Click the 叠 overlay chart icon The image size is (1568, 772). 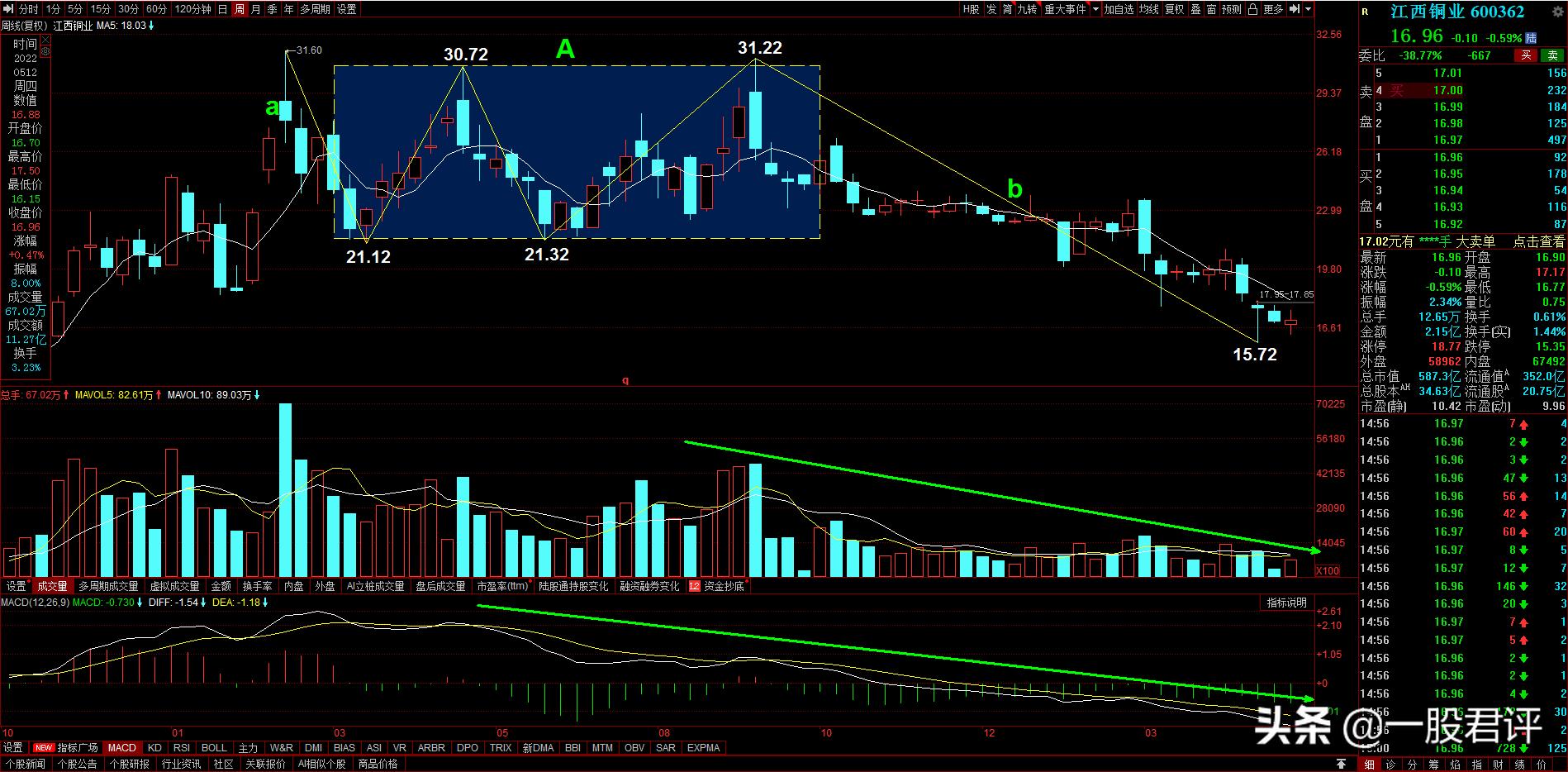pyautogui.click(x=1195, y=9)
